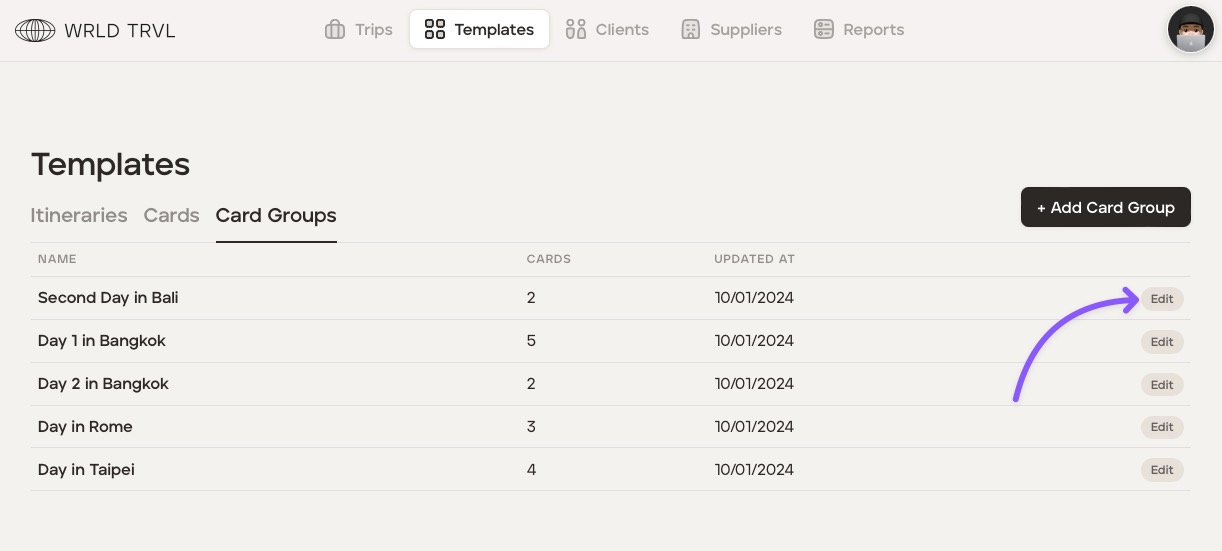This screenshot has height=551, width=1222.
Task: Open the user profile avatar
Action: (1190, 29)
